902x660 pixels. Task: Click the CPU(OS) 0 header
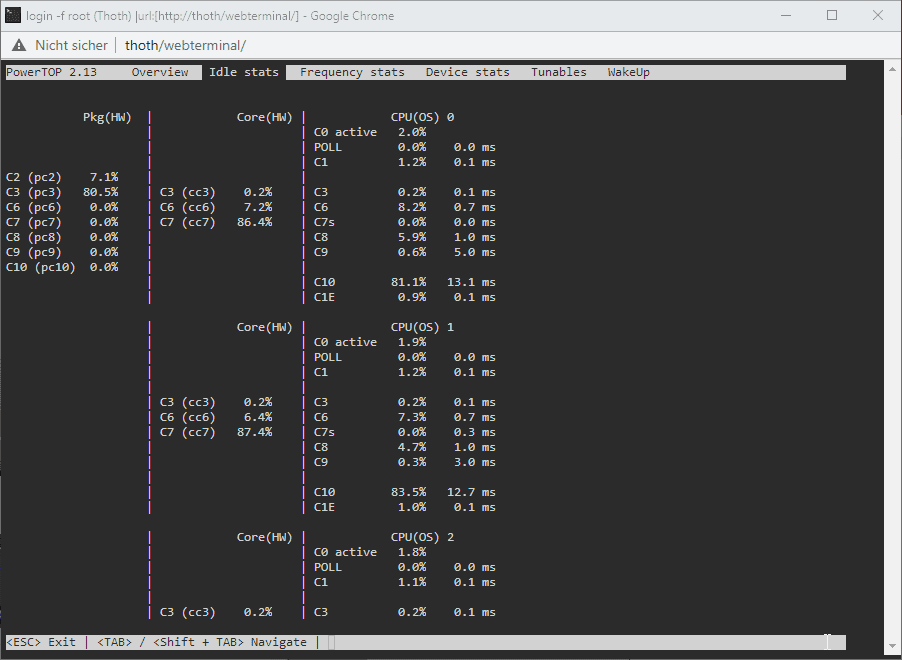422,117
